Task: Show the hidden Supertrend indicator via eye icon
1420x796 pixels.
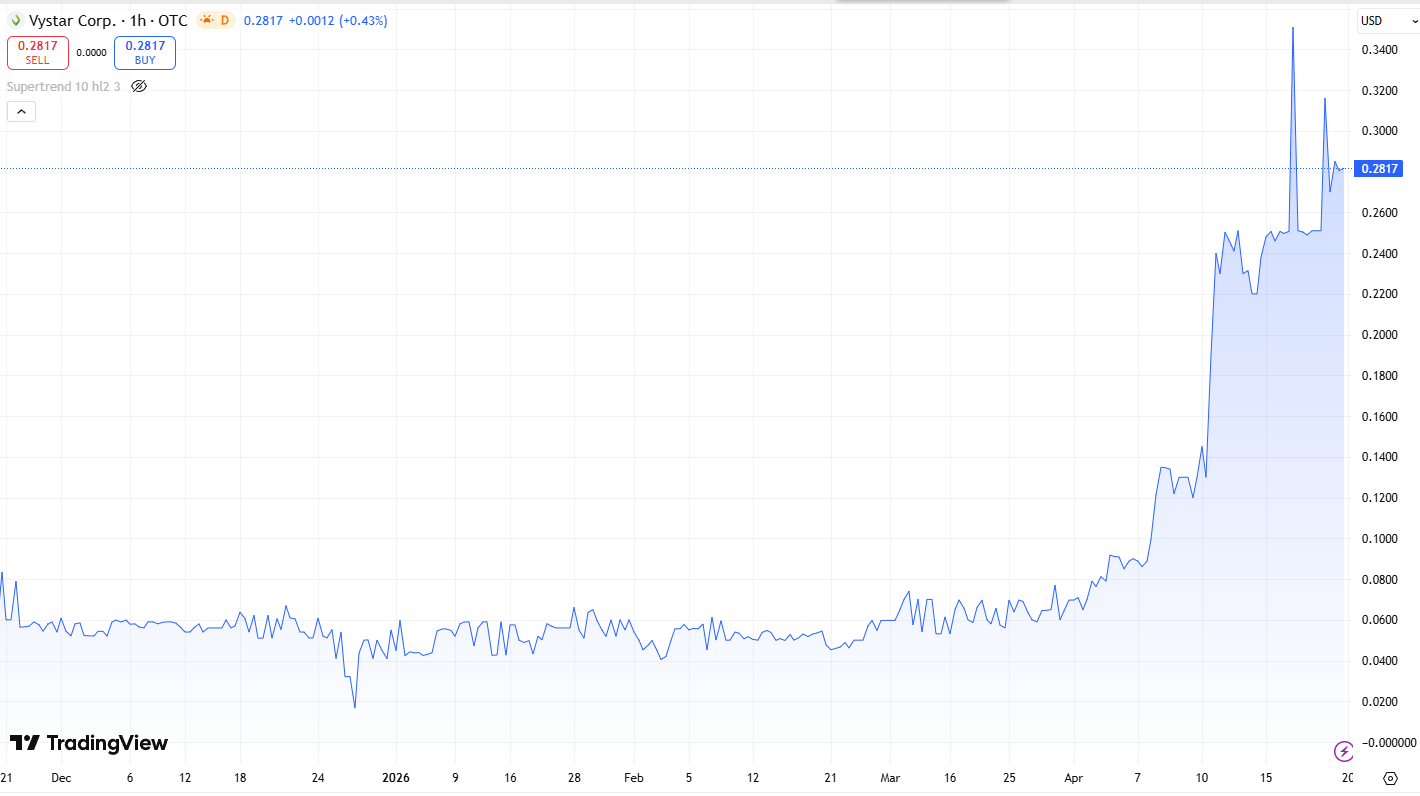Action: 139,87
